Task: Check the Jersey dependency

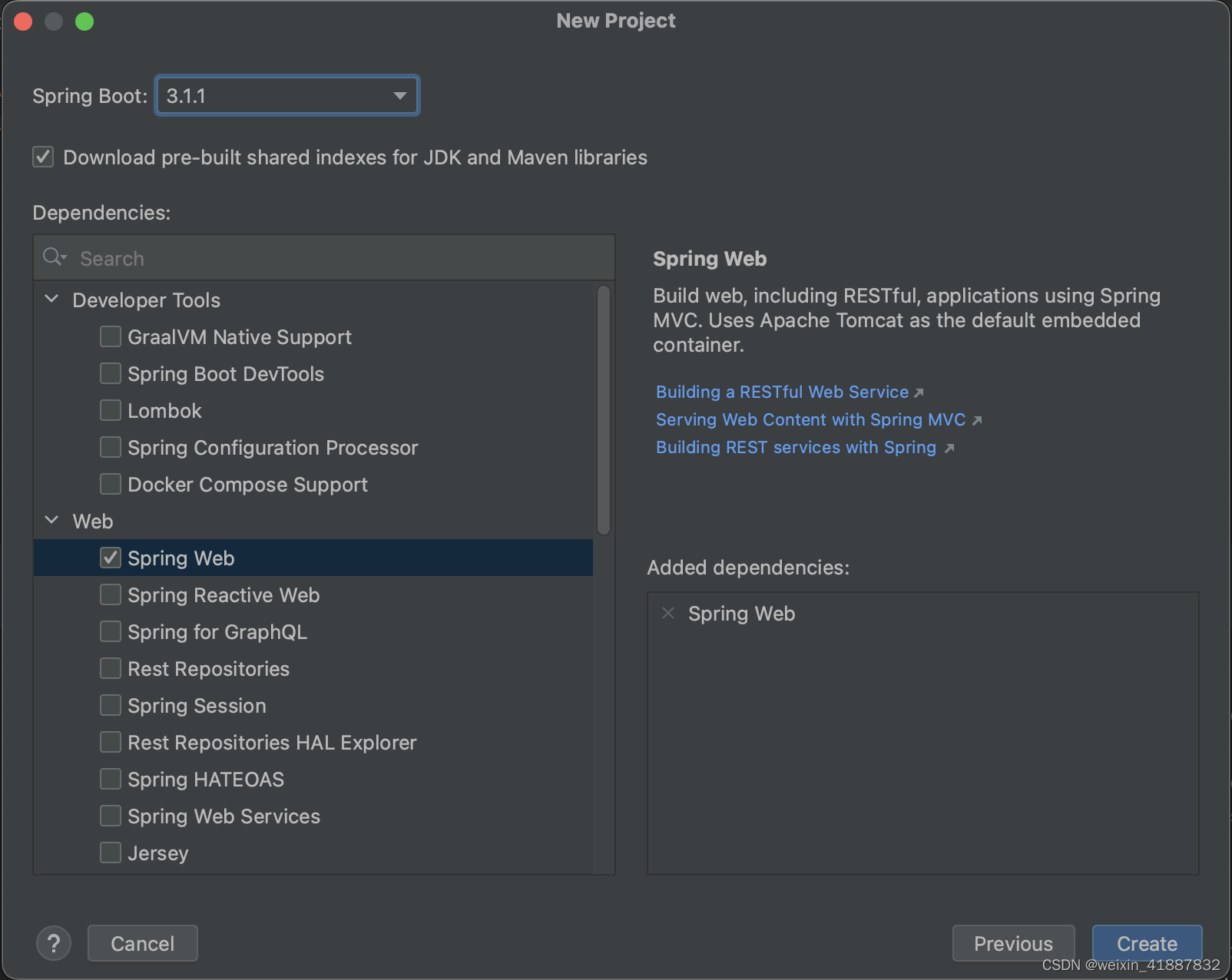Action: (111, 853)
